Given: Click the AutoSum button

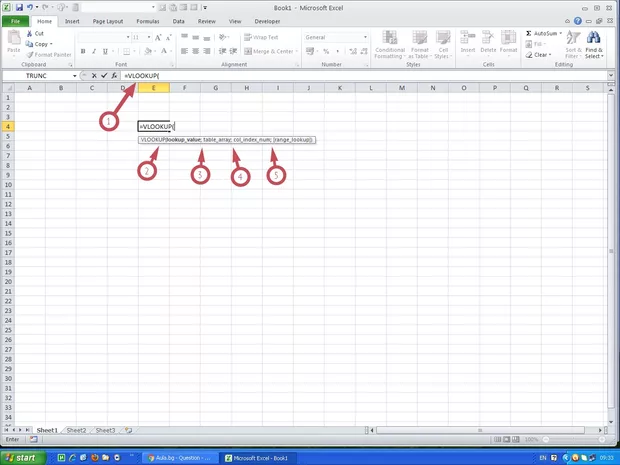Looking at the screenshot, I should [544, 33].
